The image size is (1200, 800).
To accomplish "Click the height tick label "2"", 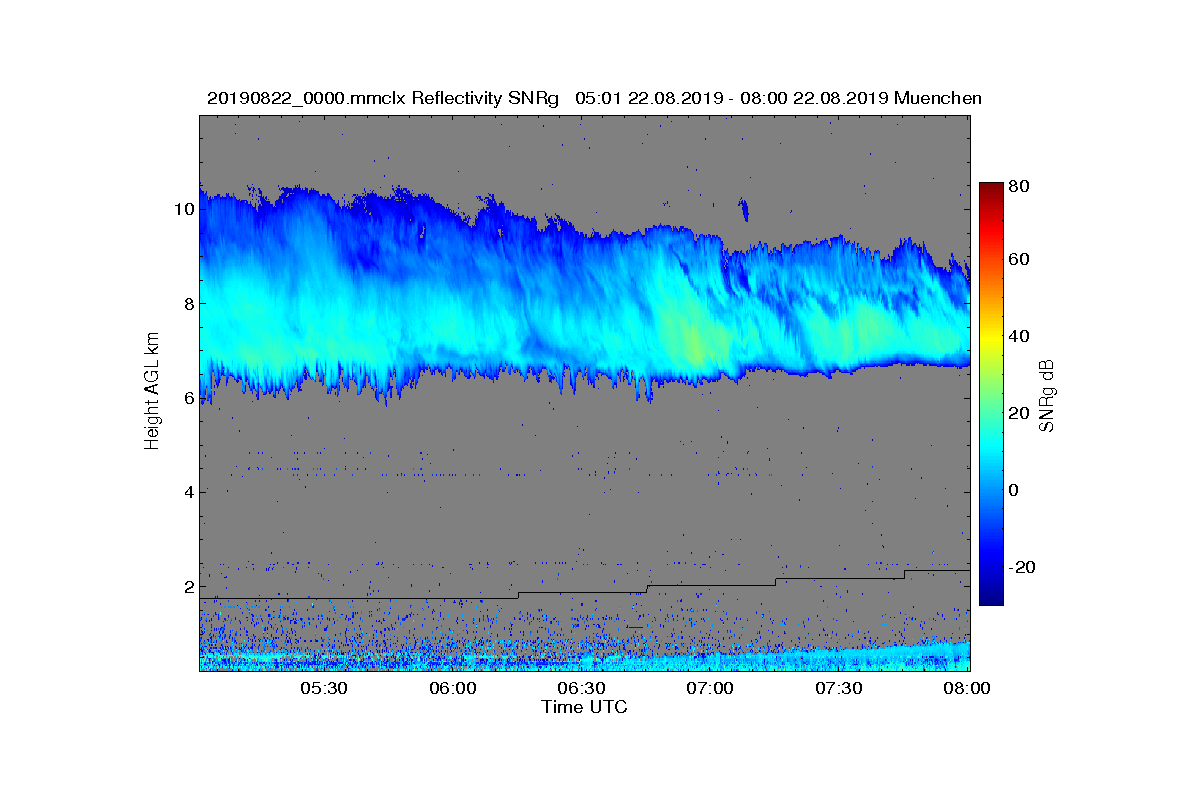I will pyautogui.click(x=188, y=586).
